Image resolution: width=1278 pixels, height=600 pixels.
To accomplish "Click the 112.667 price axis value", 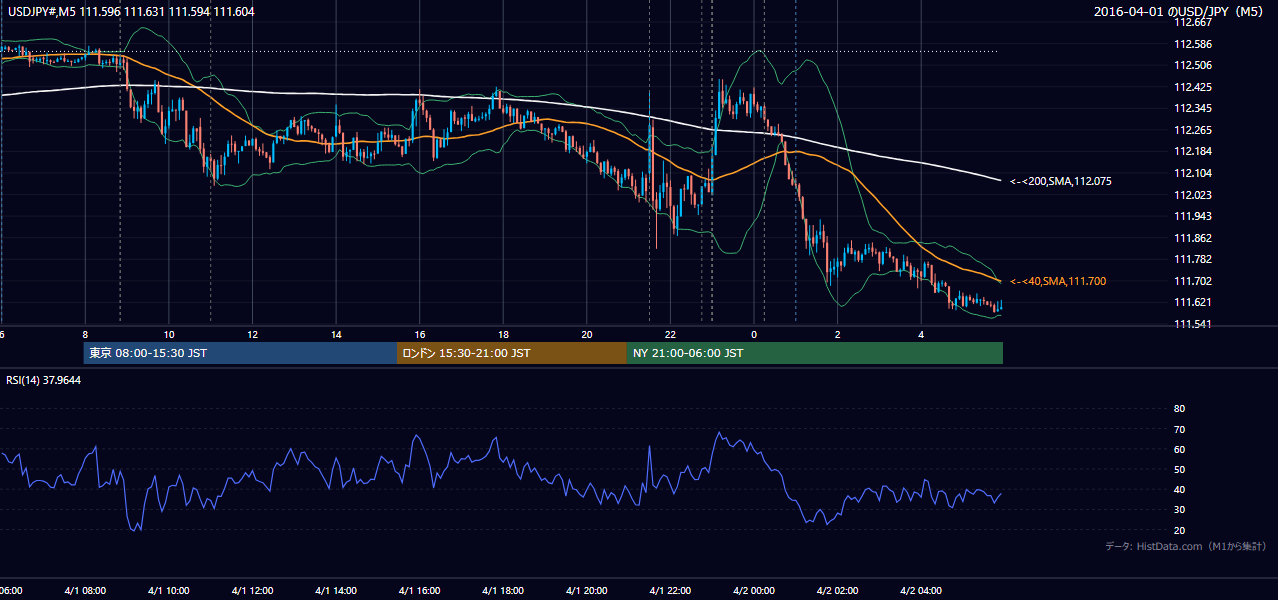I will (1192, 22).
